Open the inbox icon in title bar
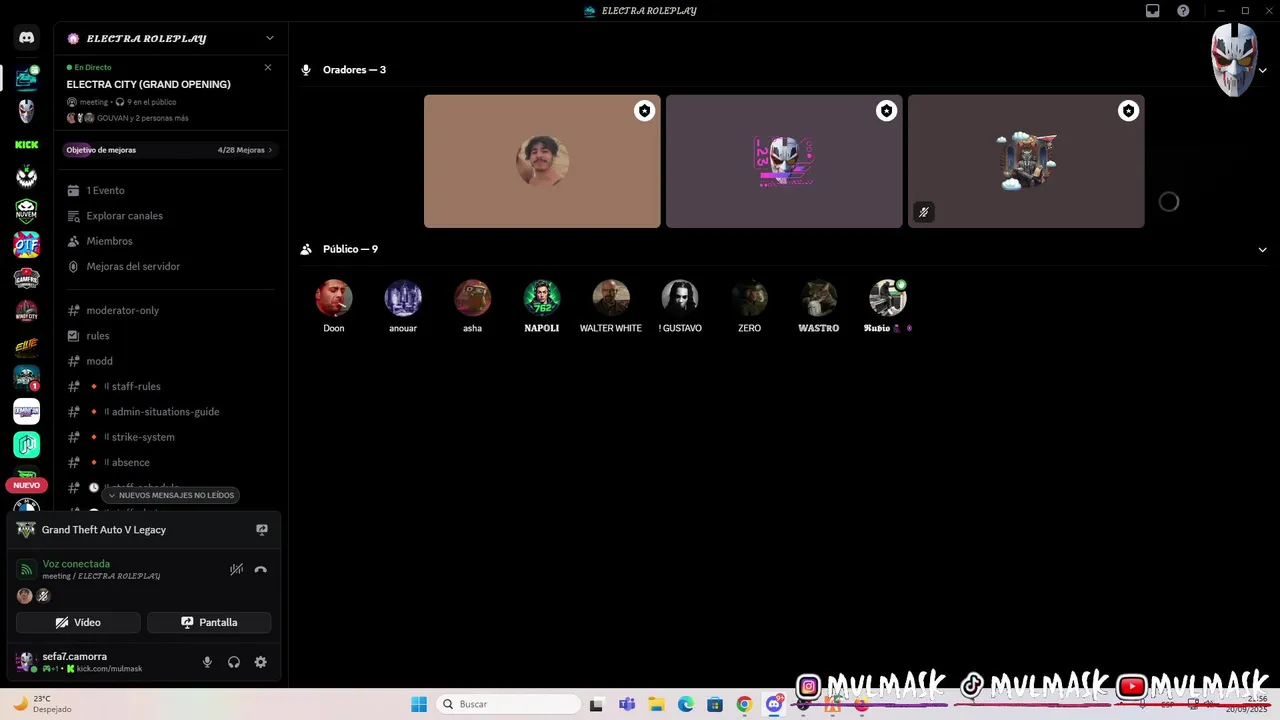Image resolution: width=1280 pixels, height=720 pixels. pos(1152,11)
